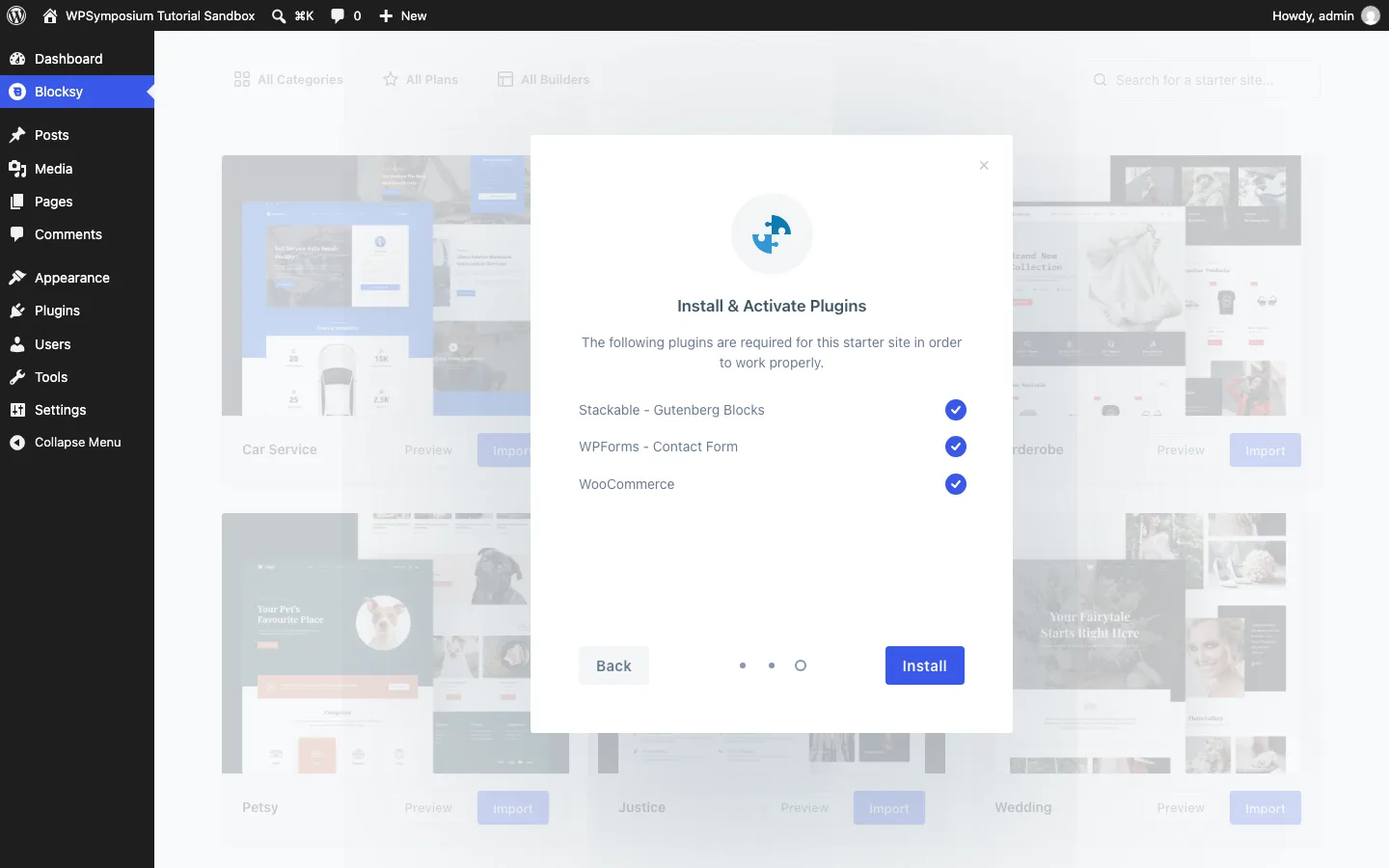Open comments bubble in admin bar
The width and height of the screenshot is (1389, 868).
[x=338, y=15]
